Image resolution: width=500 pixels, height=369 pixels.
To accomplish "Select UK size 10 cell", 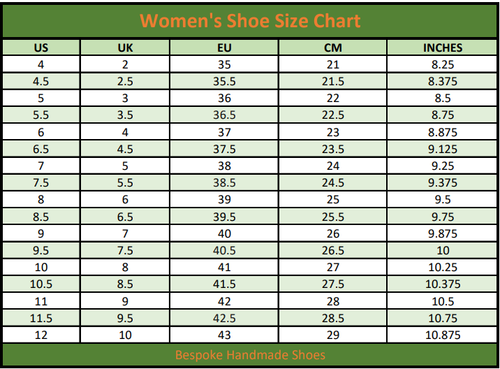I will 125,335.
